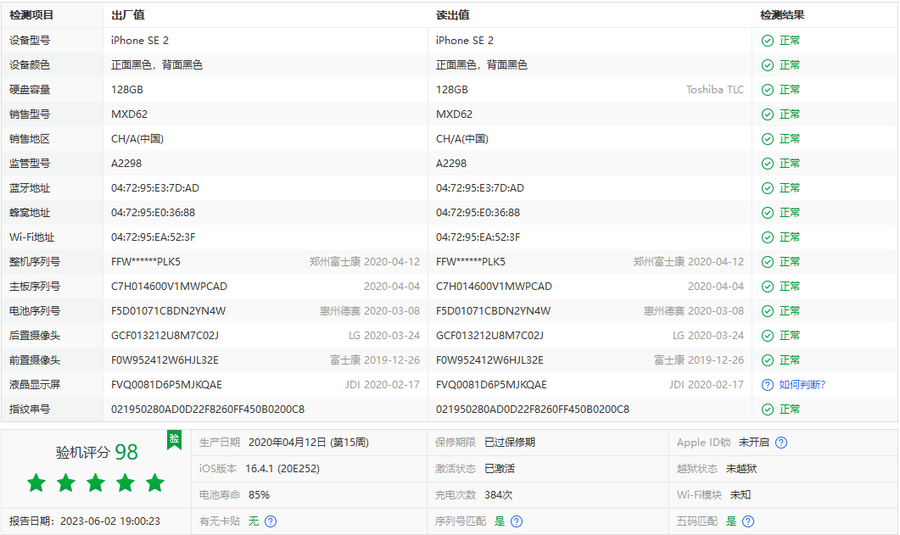Click factory serial FFW******PLK5

click(x=146, y=262)
